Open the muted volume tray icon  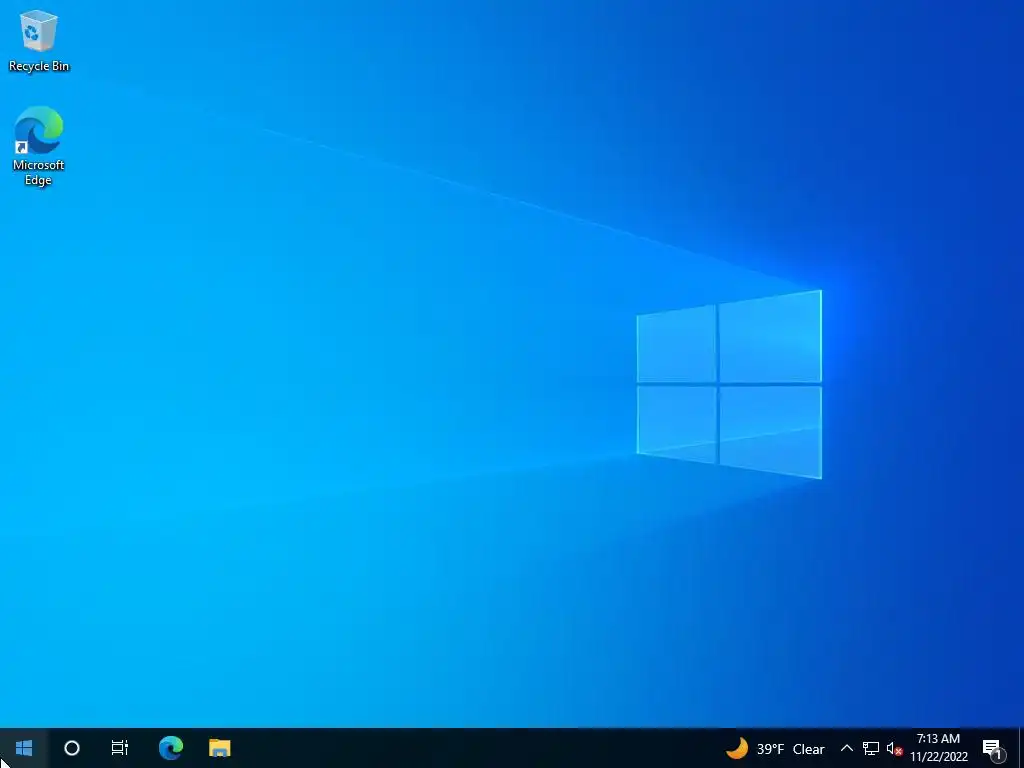point(894,749)
